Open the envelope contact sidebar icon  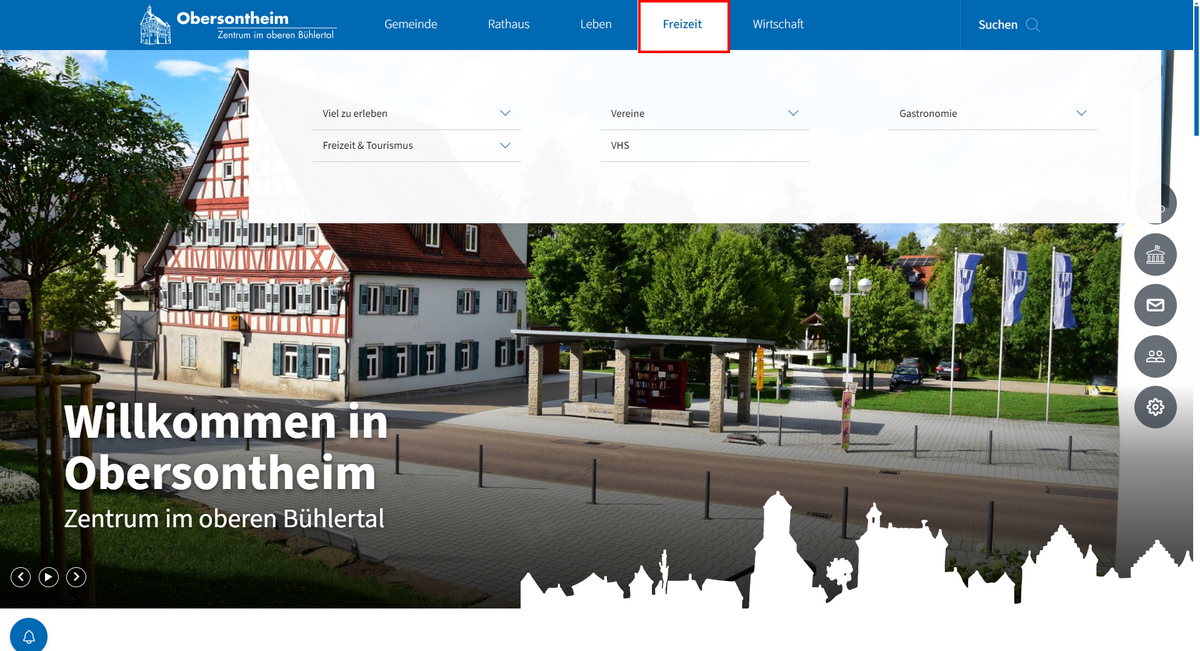tap(1155, 305)
